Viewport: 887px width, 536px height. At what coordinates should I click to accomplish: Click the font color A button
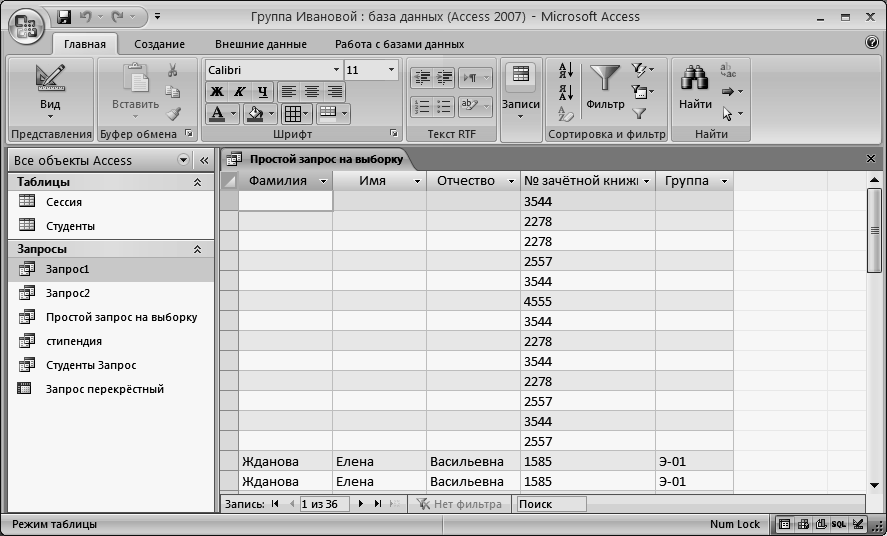(x=217, y=114)
